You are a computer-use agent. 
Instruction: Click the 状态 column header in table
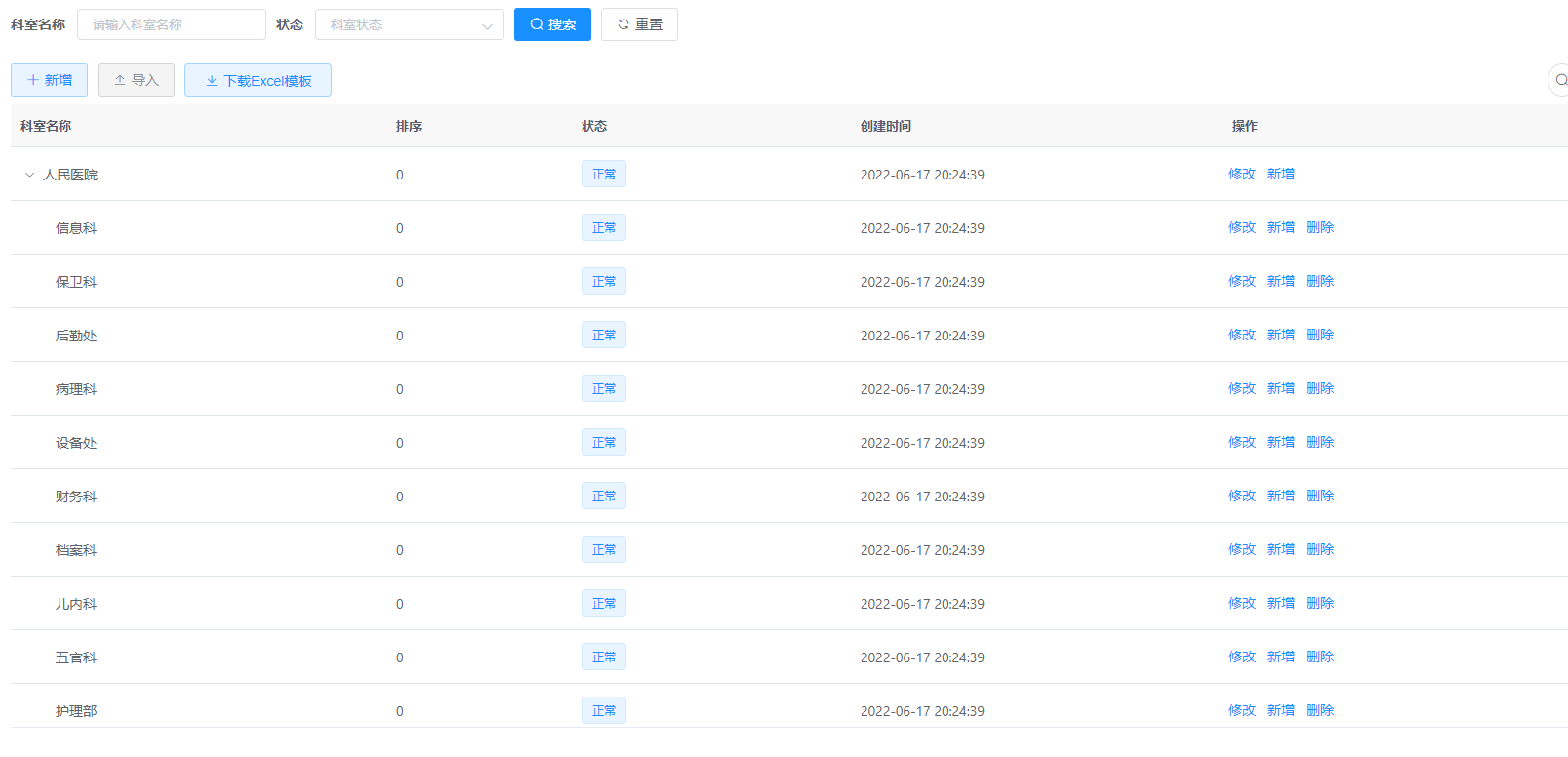tap(594, 126)
